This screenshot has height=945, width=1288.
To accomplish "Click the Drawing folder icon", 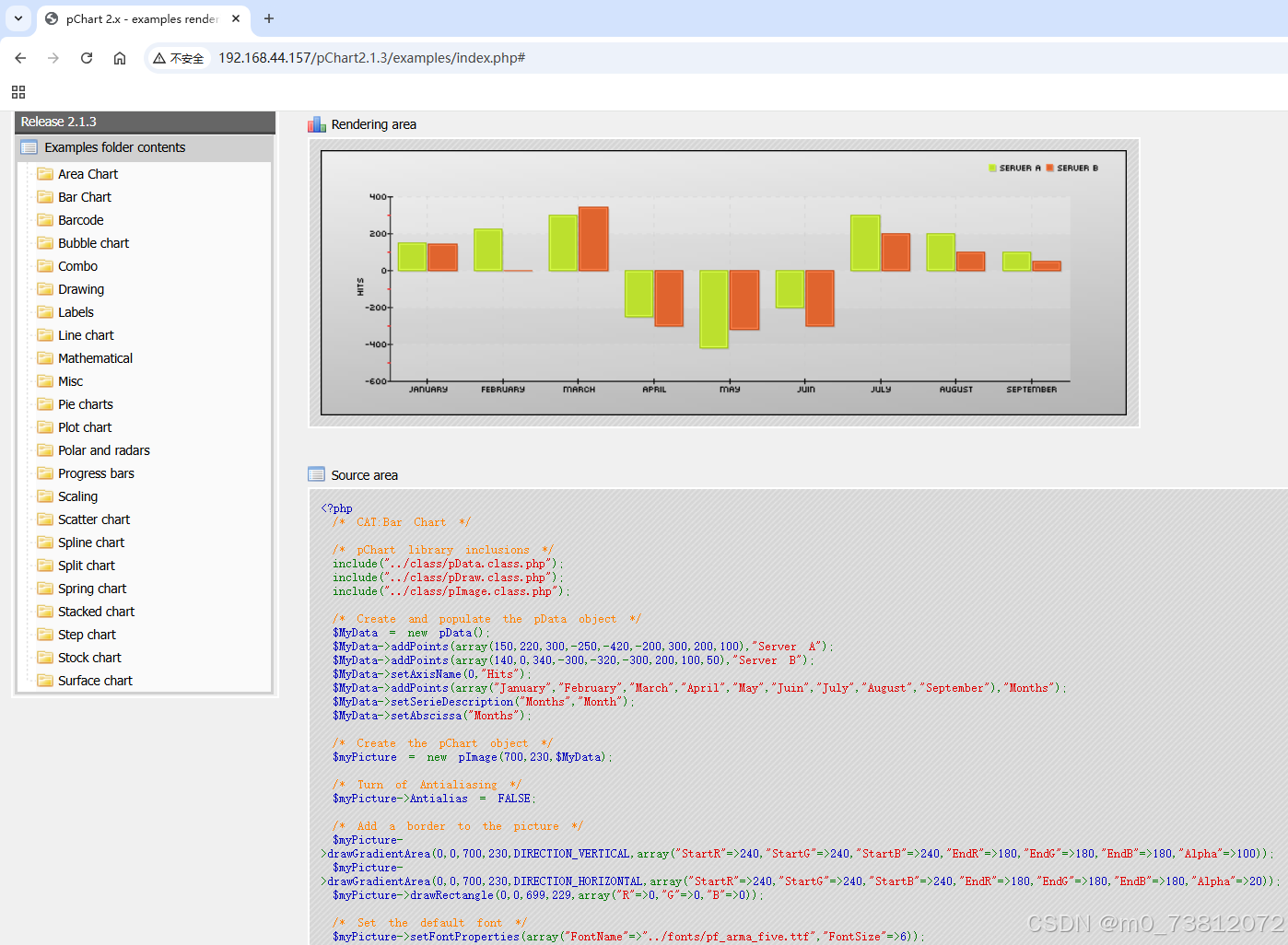I will pyautogui.click(x=45, y=289).
